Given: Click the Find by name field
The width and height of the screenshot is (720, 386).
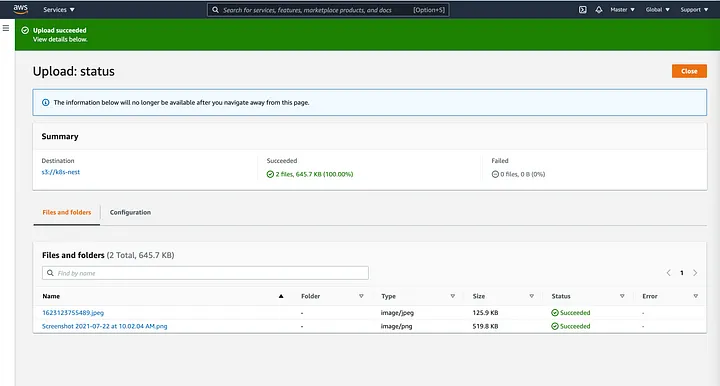Looking at the screenshot, I should (x=205, y=273).
